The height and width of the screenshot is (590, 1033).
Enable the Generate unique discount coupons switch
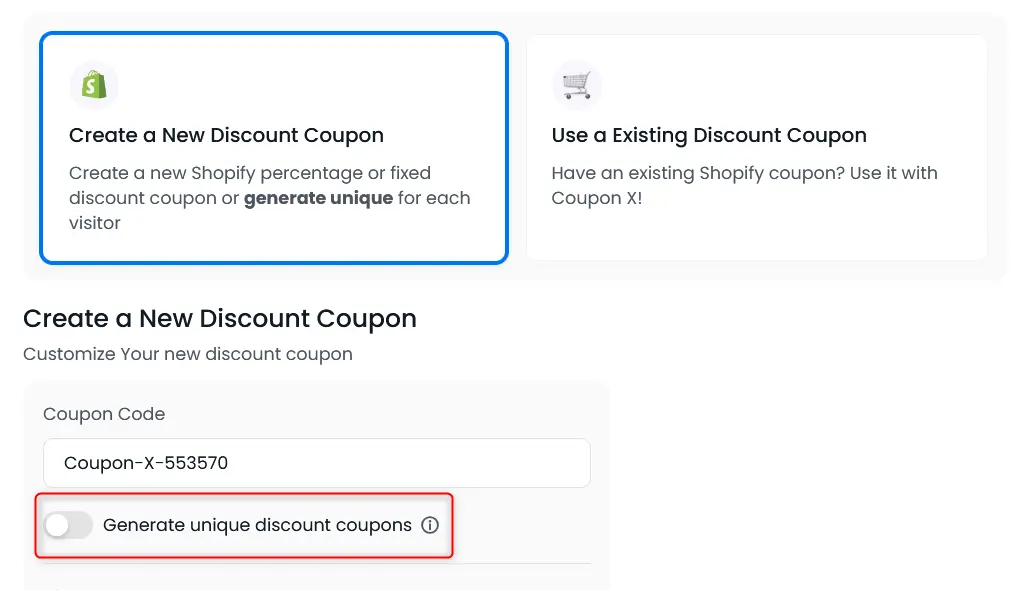click(68, 525)
